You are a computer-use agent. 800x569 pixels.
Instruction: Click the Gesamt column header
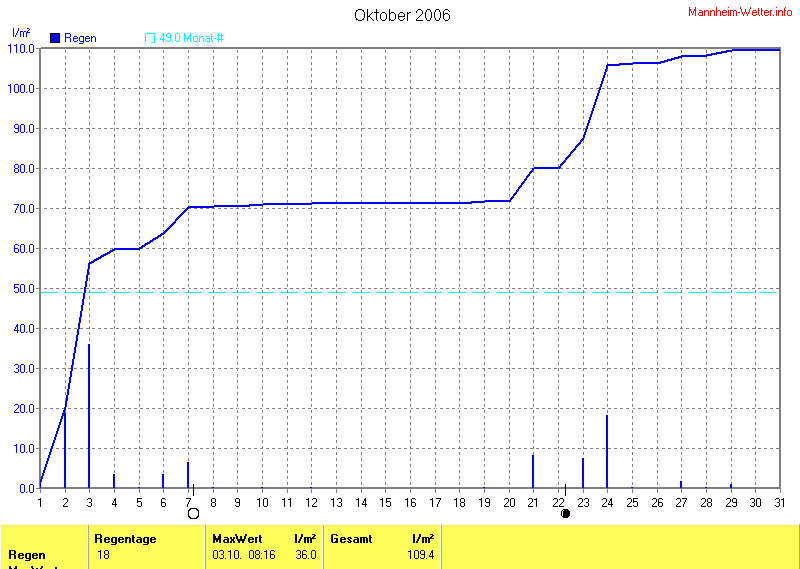click(x=351, y=539)
